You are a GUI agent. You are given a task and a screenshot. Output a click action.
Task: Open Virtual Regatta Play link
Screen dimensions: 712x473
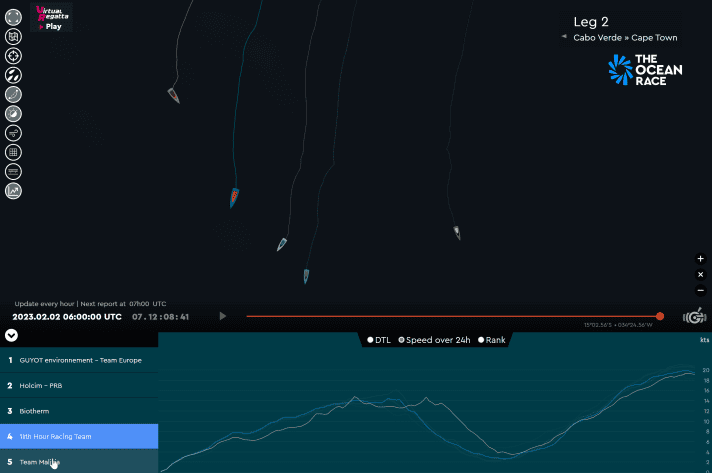(52, 17)
